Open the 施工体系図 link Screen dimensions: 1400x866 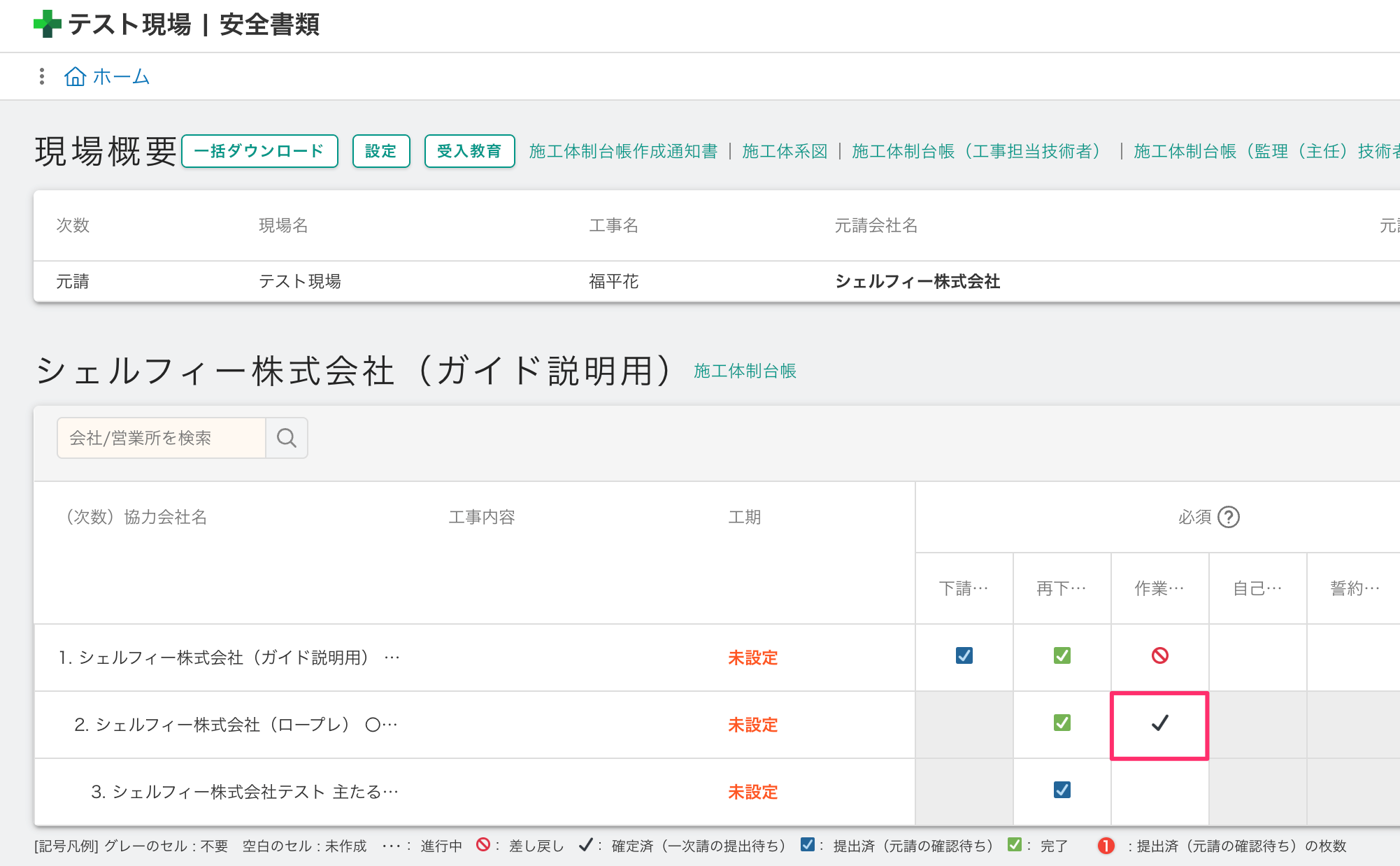point(785,151)
